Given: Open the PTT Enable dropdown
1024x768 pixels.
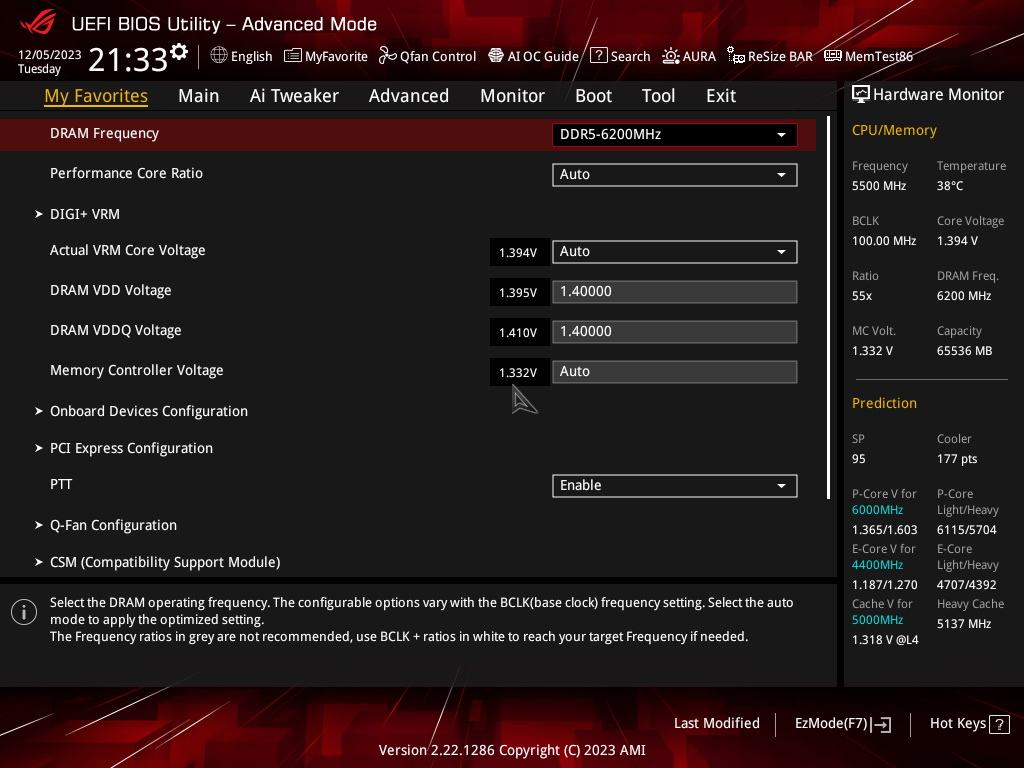Looking at the screenshot, I should (x=675, y=485).
